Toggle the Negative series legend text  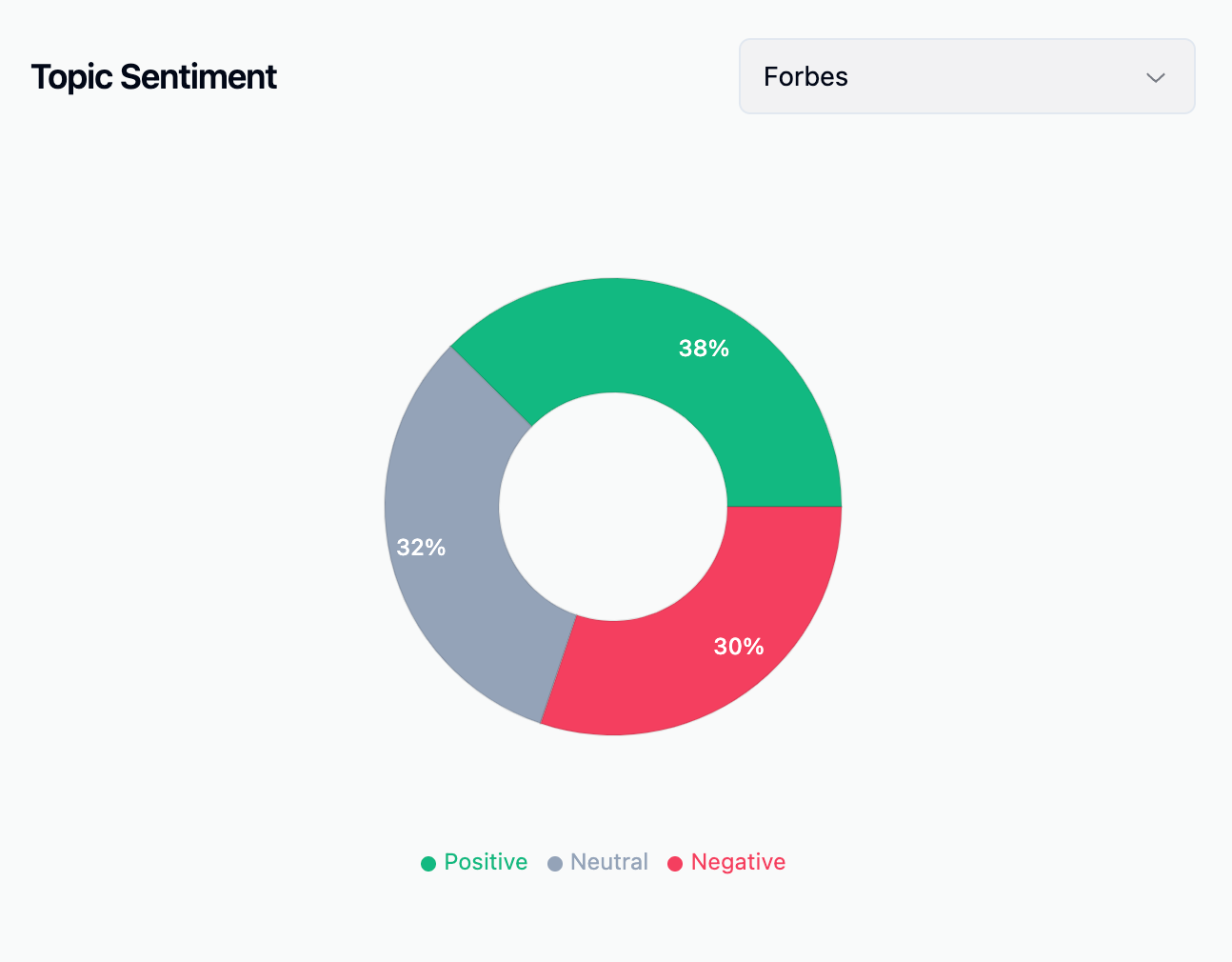point(738,862)
